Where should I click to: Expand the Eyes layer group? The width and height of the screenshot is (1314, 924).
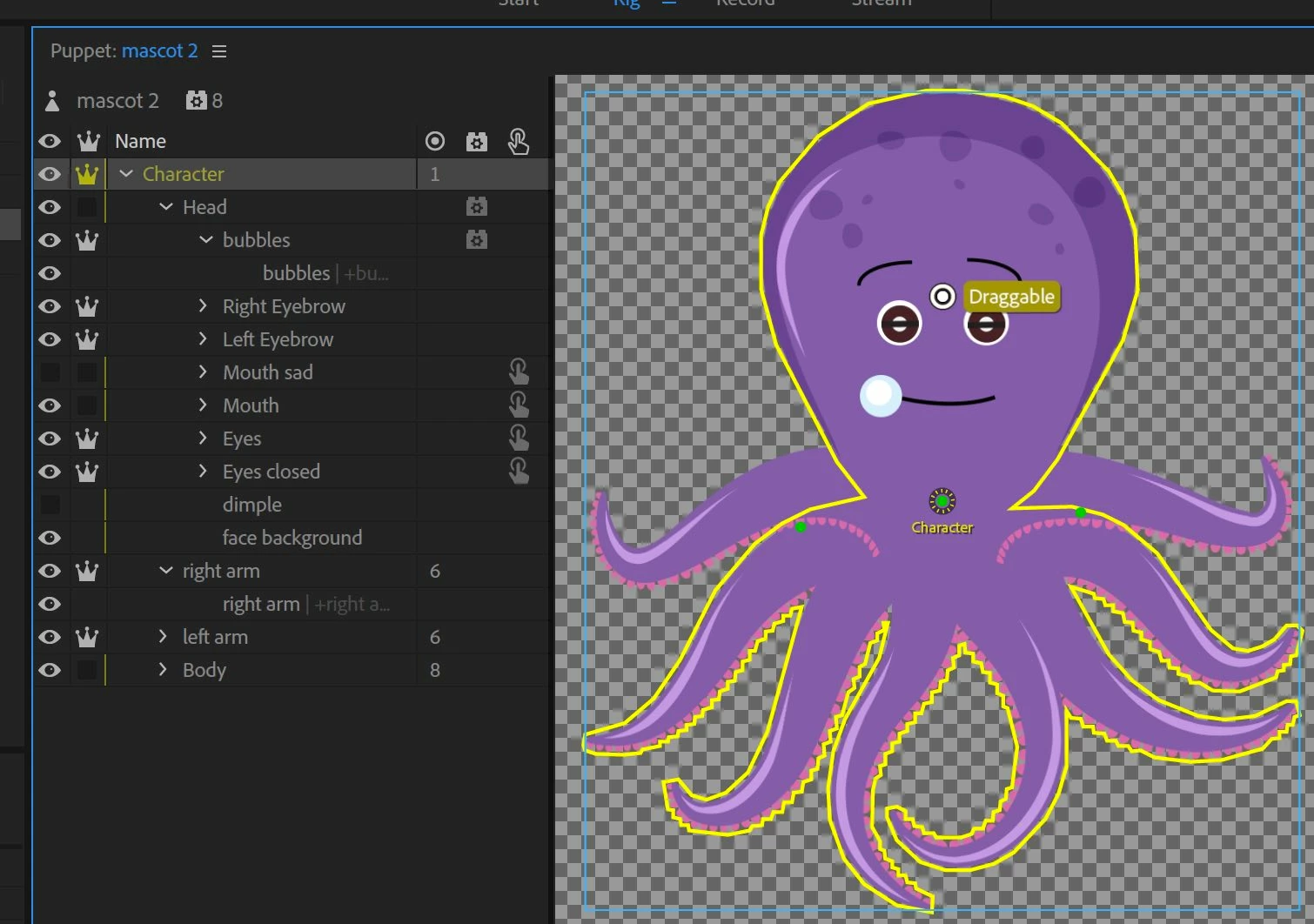click(x=203, y=439)
